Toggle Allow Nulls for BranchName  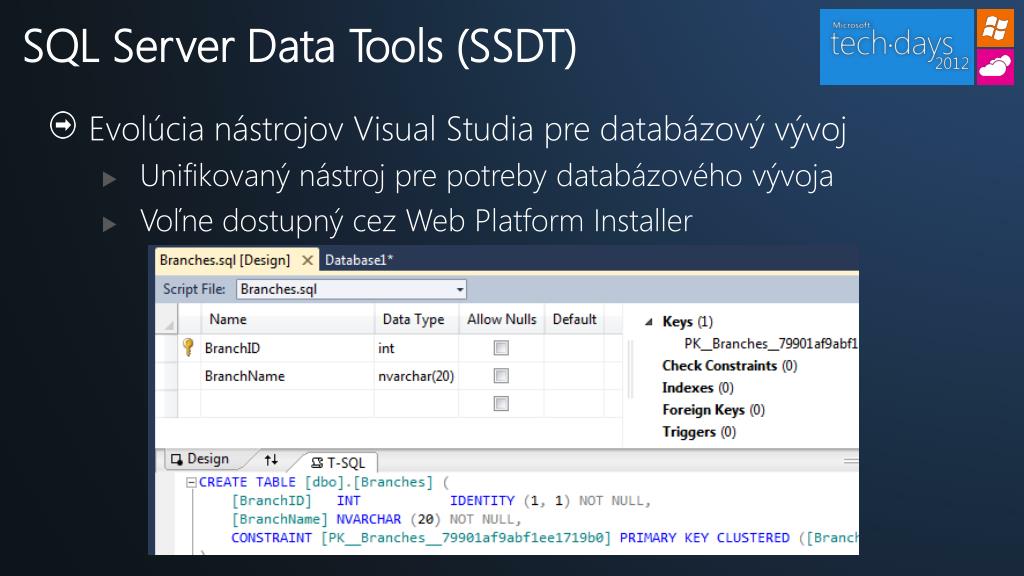tap(501, 376)
